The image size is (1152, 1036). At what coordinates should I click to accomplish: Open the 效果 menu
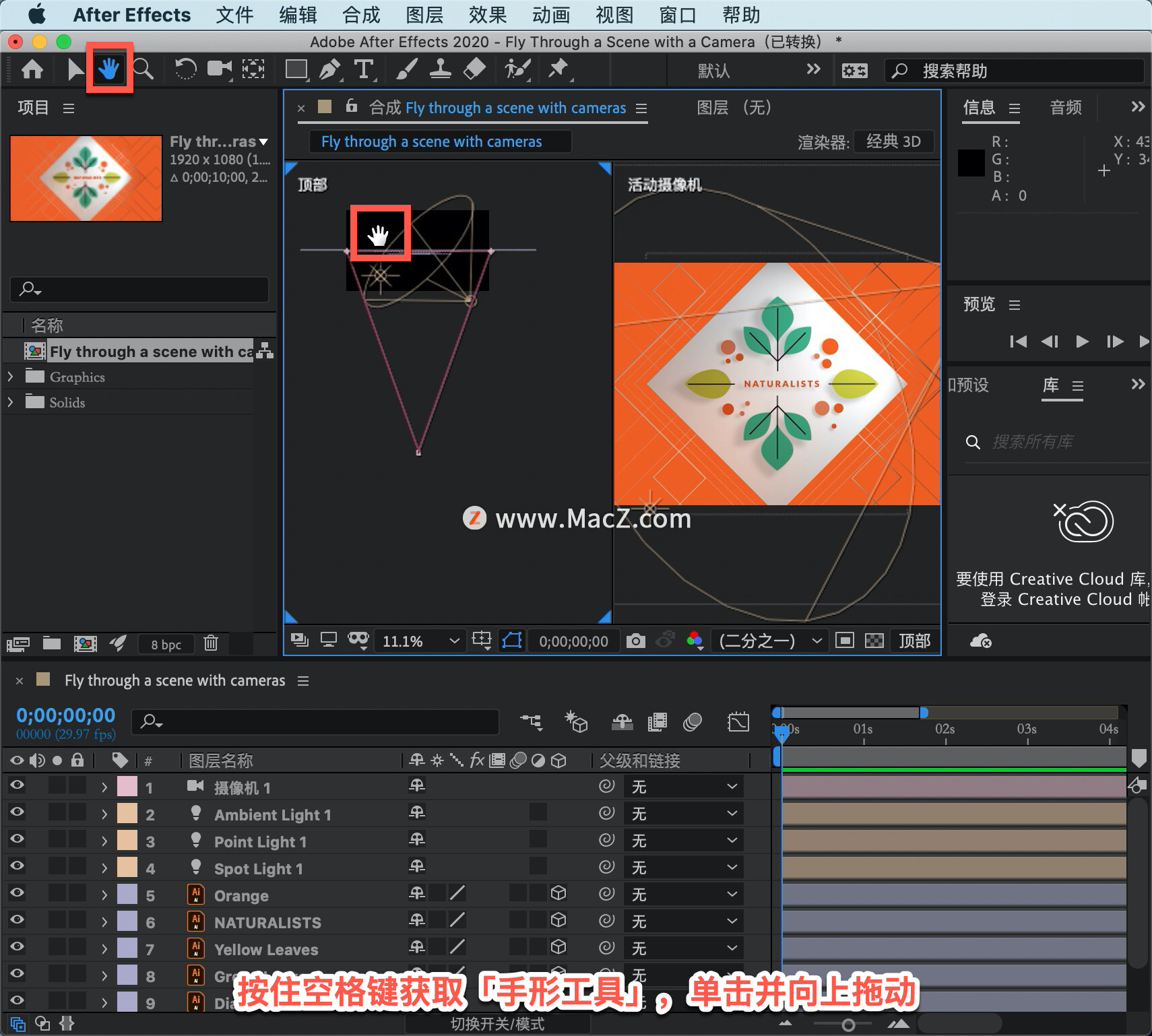pos(488,15)
